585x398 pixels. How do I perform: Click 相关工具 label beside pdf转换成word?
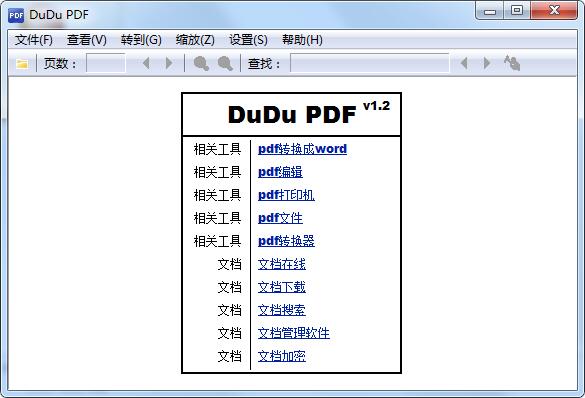tap(217, 149)
